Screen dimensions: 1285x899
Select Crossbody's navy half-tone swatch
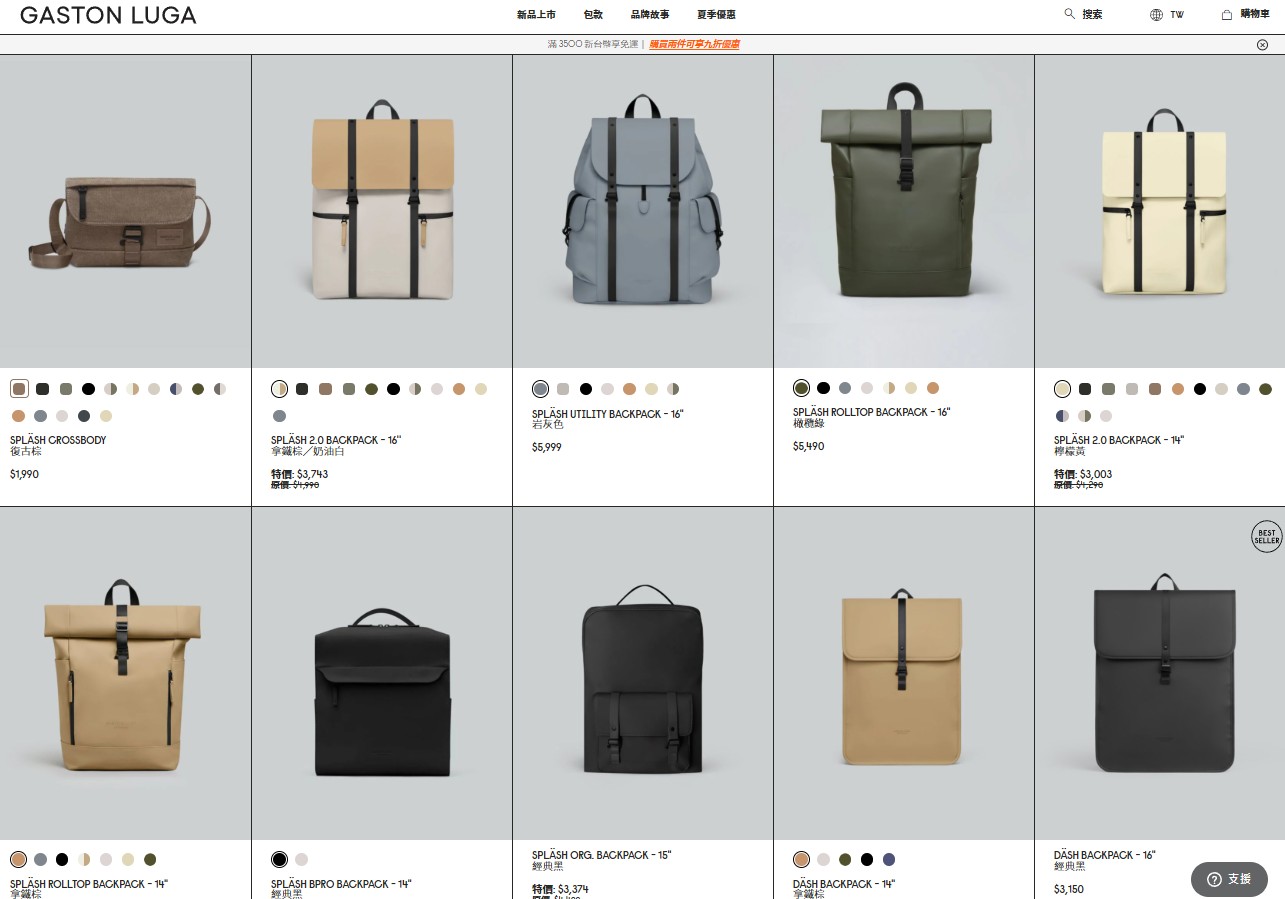(176, 389)
